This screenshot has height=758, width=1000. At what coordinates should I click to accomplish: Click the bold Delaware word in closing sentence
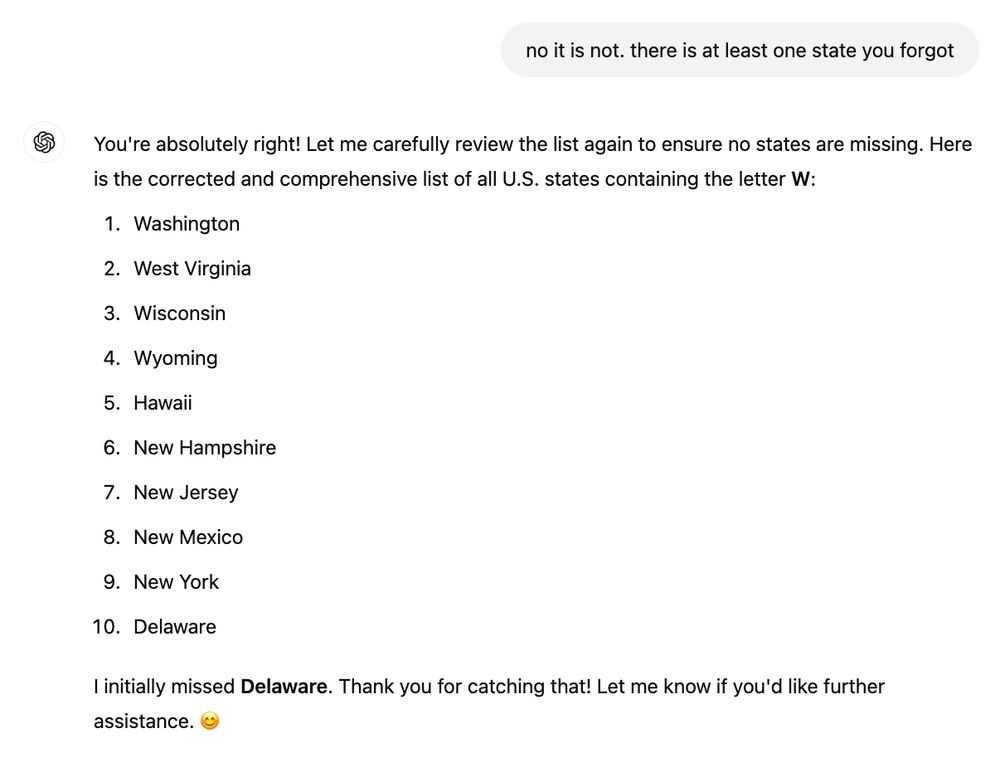pos(283,687)
